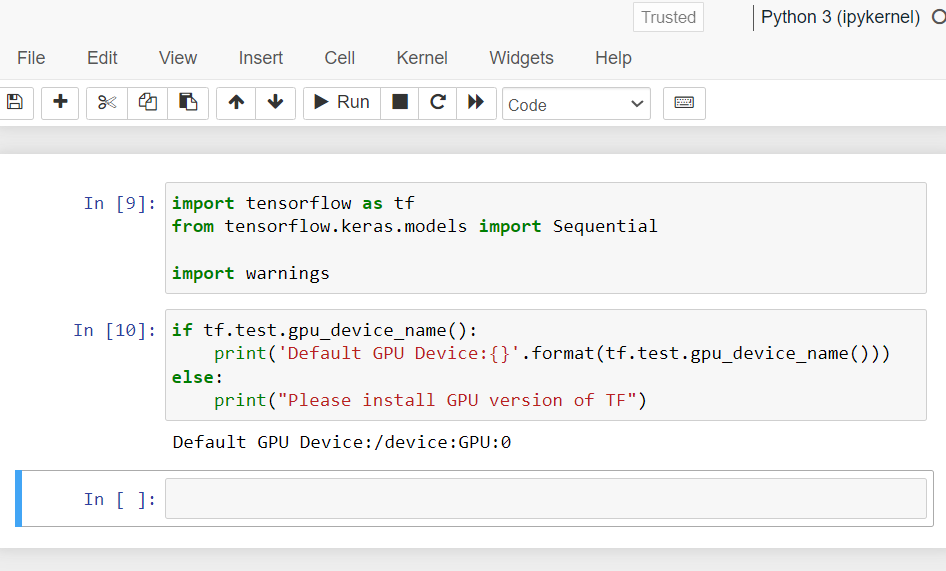
Task: Open the cell type Code dropdown
Action: point(576,104)
